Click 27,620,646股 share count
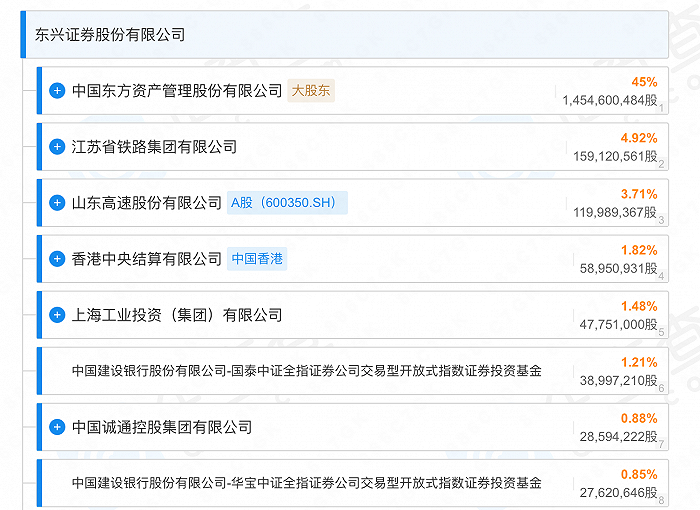This screenshot has width=700, height=510. (x=619, y=493)
